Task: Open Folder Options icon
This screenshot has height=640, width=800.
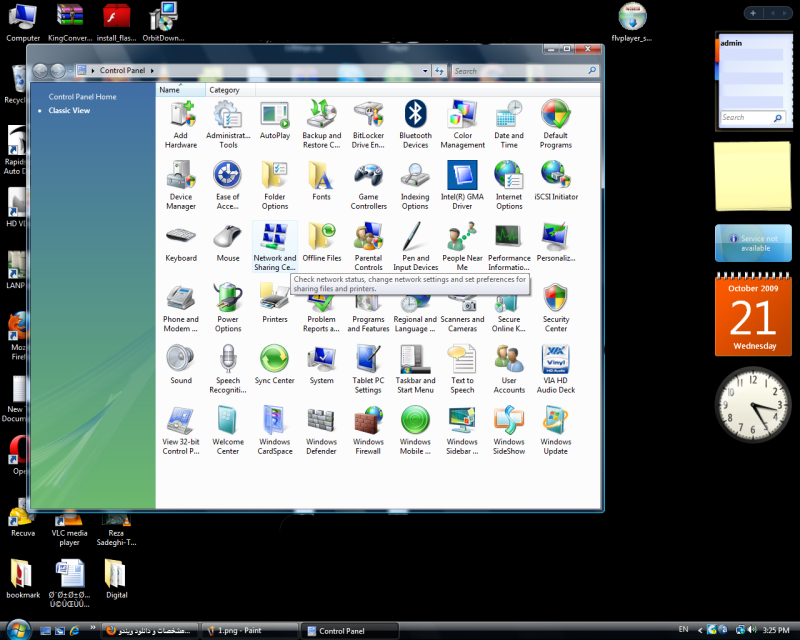Action: [x=274, y=185]
